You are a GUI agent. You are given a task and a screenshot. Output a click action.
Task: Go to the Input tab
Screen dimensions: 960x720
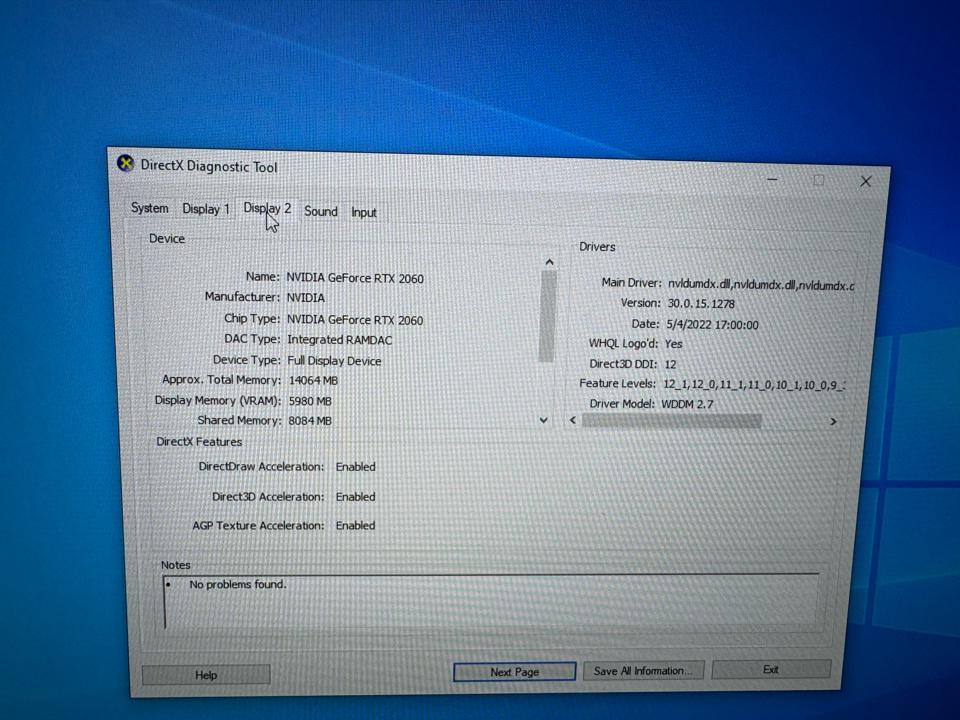pos(364,212)
